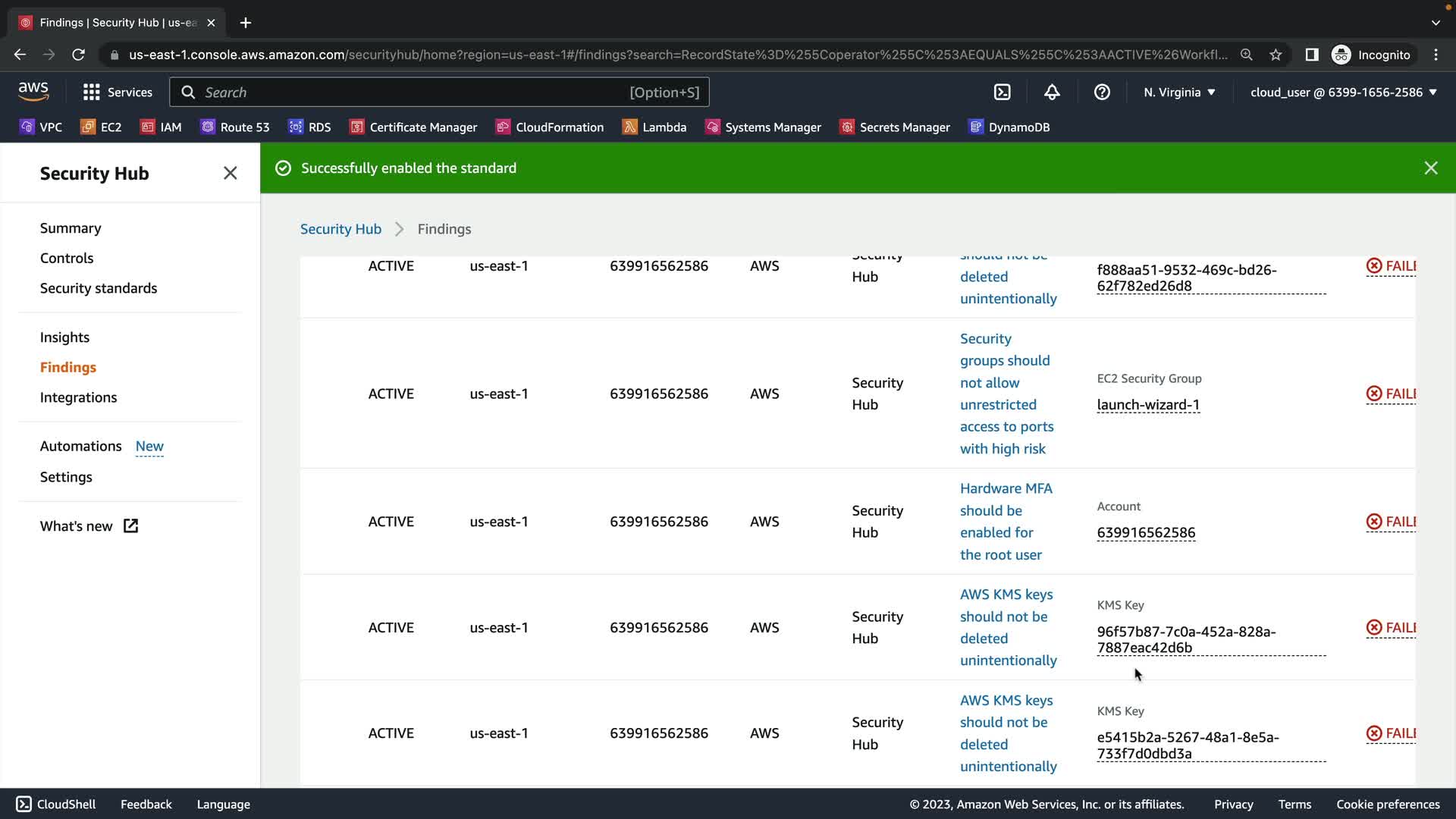Viewport: 1456px width, 819px height.
Task: Open the DynamoDB favorites shortcut
Action: click(x=1009, y=127)
